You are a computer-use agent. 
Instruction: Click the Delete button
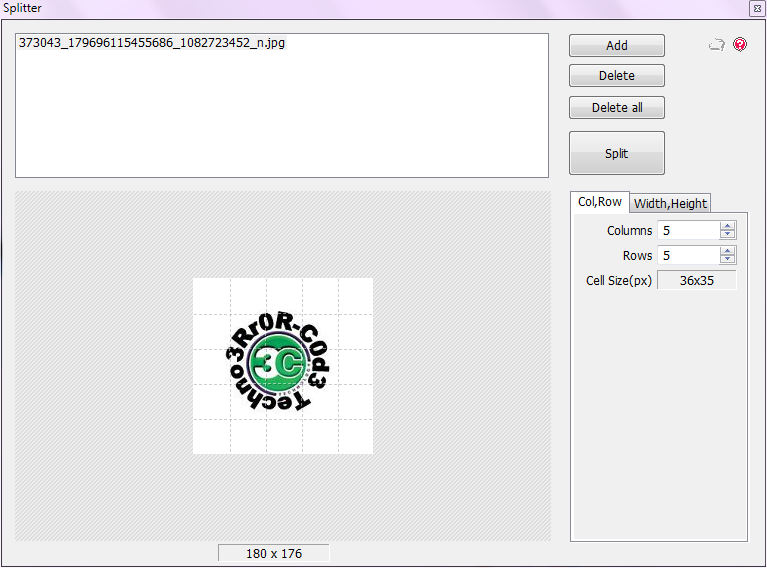click(x=616, y=75)
